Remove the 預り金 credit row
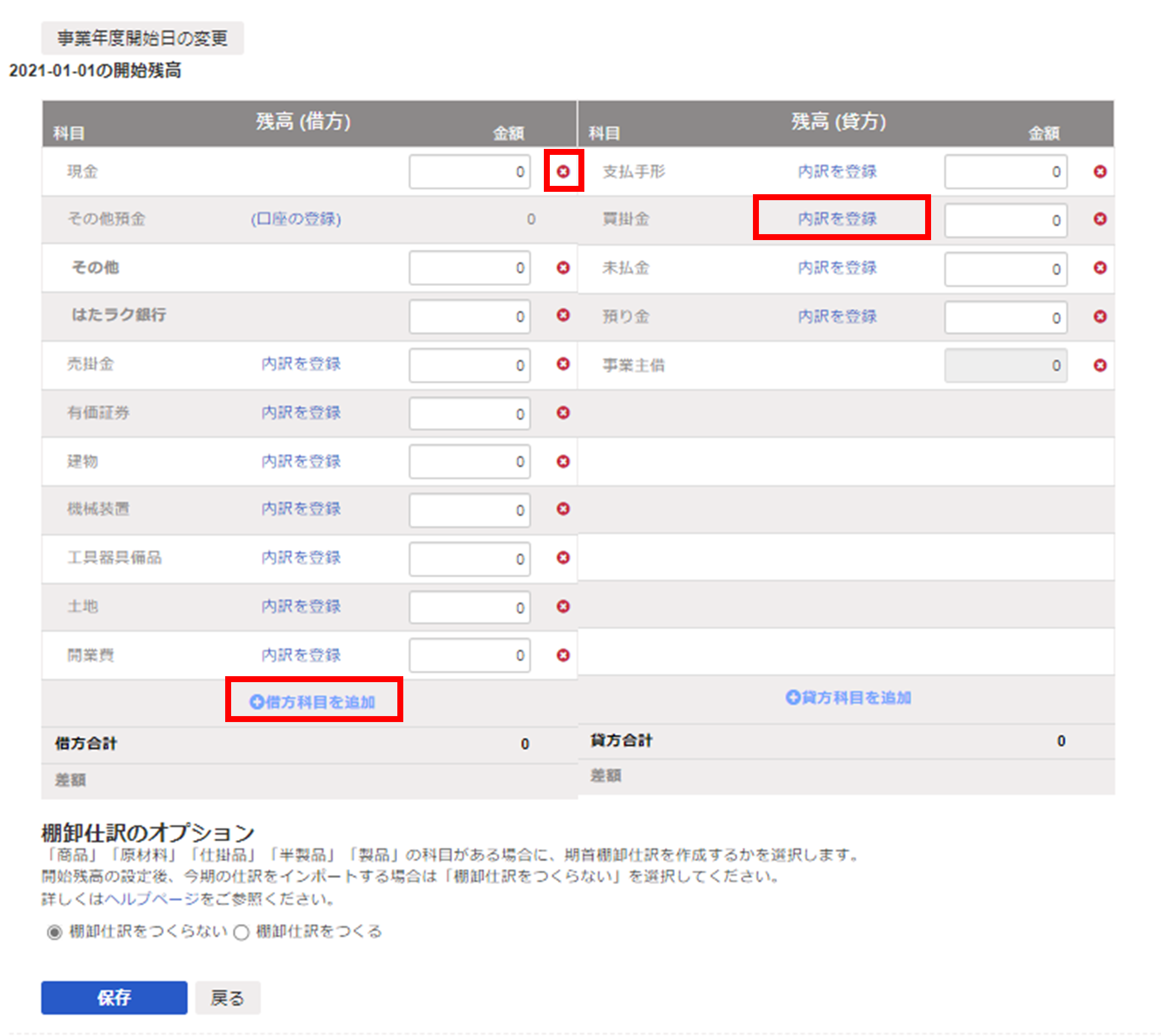This screenshot has height=1036, width=1161. click(1100, 316)
